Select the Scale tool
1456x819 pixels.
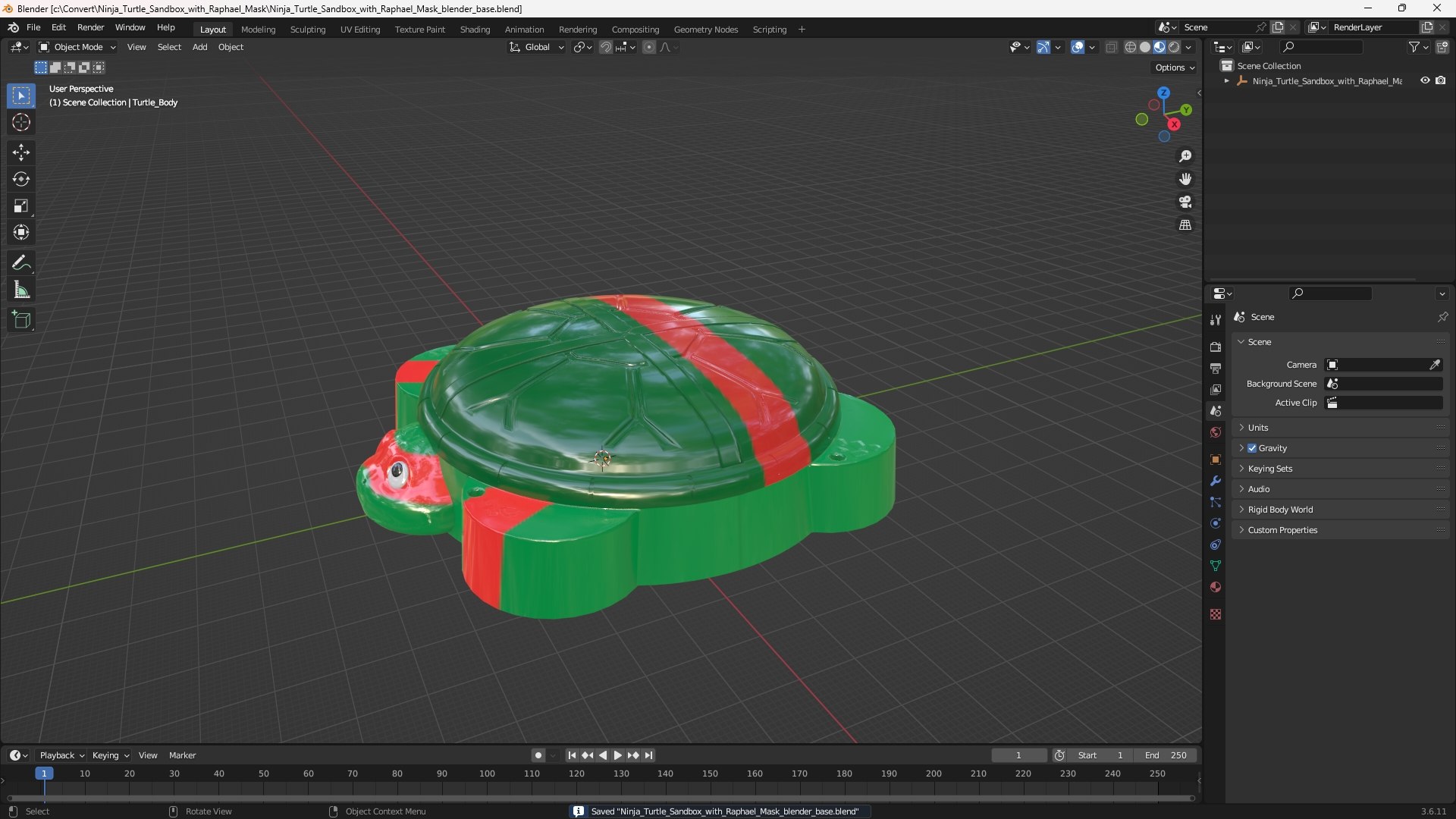pos(21,206)
